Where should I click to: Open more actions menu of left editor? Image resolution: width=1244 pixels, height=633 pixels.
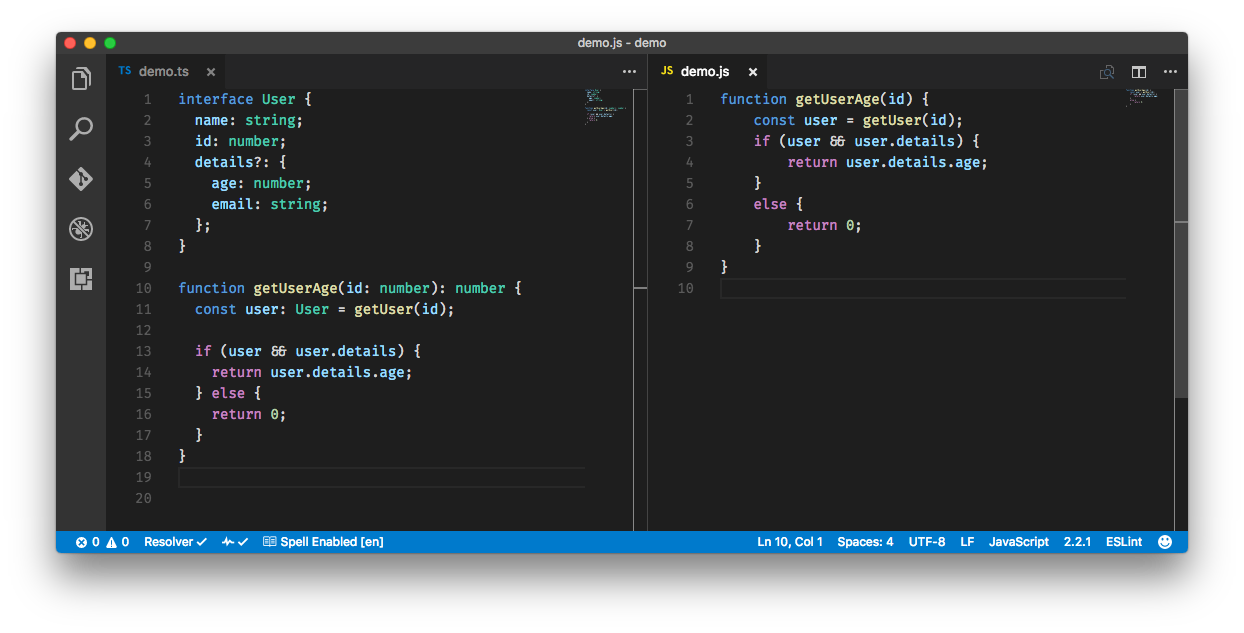(x=629, y=72)
